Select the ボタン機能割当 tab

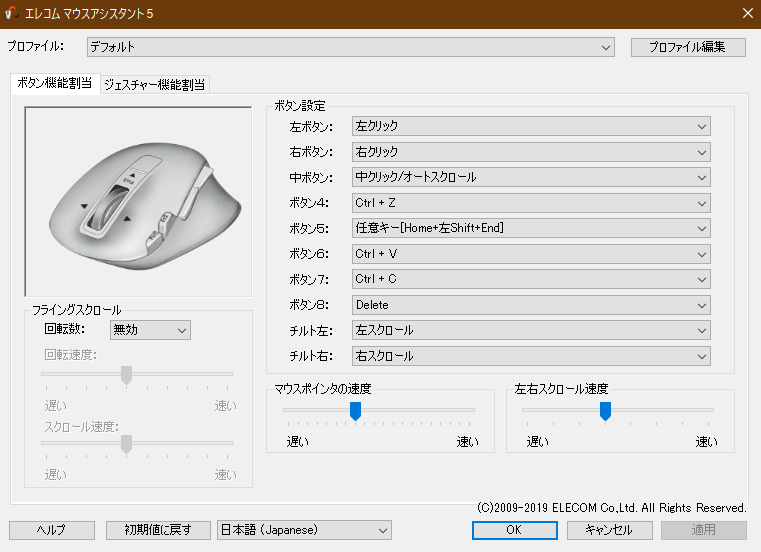[x=55, y=84]
